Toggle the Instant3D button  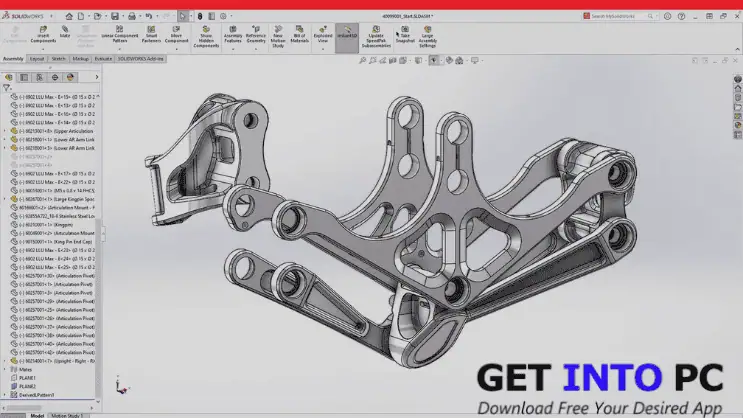347,37
